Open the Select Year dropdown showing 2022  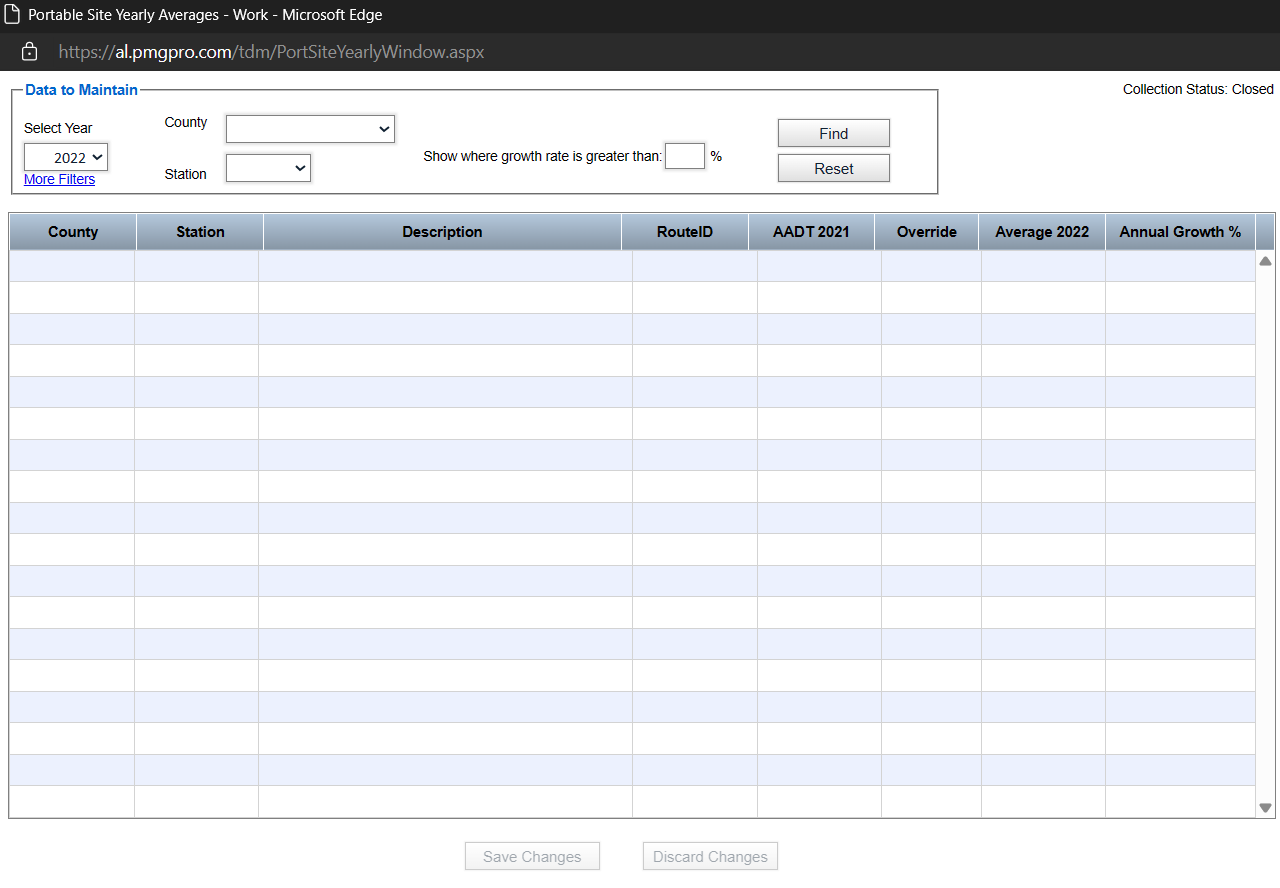pos(66,157)
